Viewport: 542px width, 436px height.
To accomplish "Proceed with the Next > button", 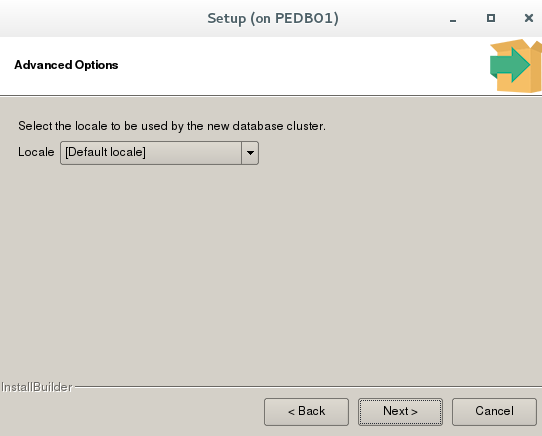I will coord(400,411).
